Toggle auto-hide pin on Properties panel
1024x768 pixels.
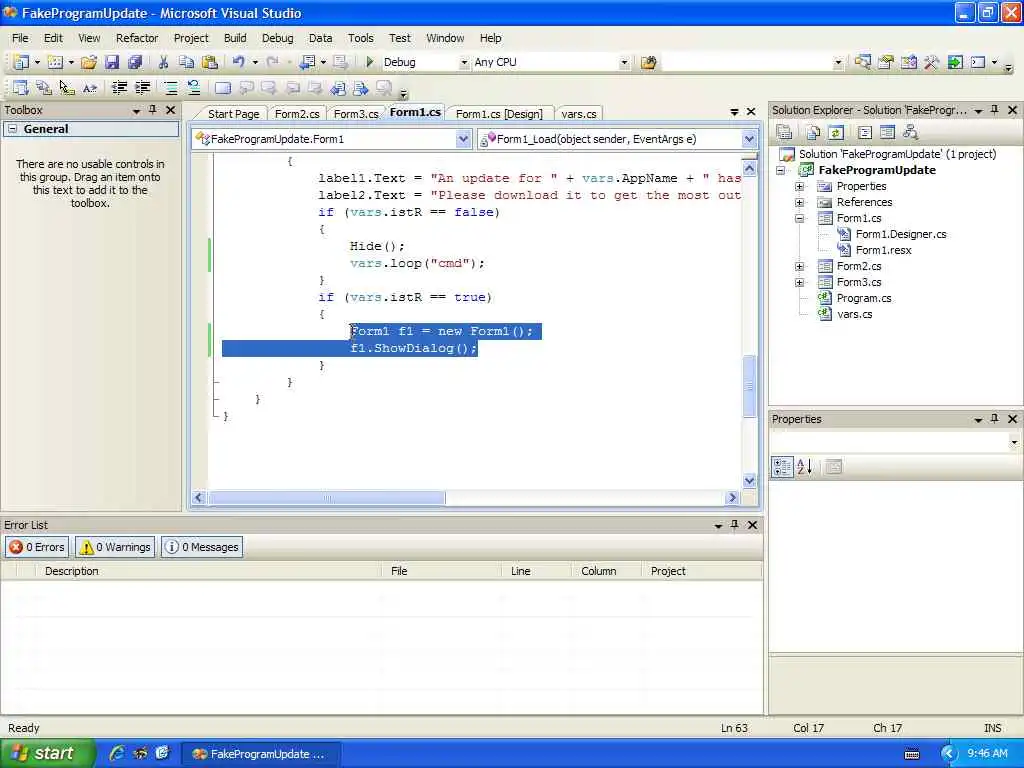point(995,419)
